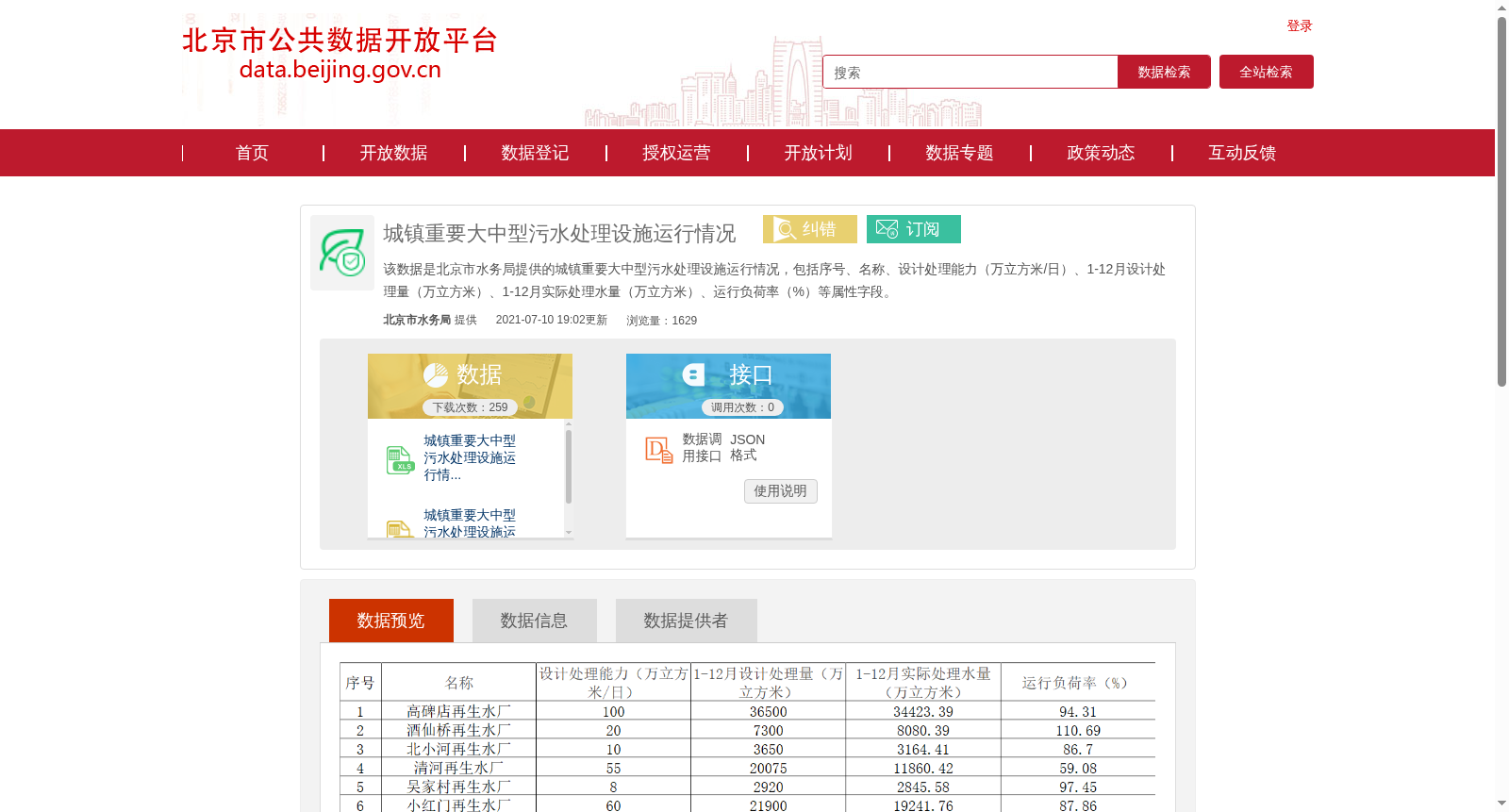Click the 北京市公共数据开放平台 logo
1509x812 pixels.
[x=340, y=53]
